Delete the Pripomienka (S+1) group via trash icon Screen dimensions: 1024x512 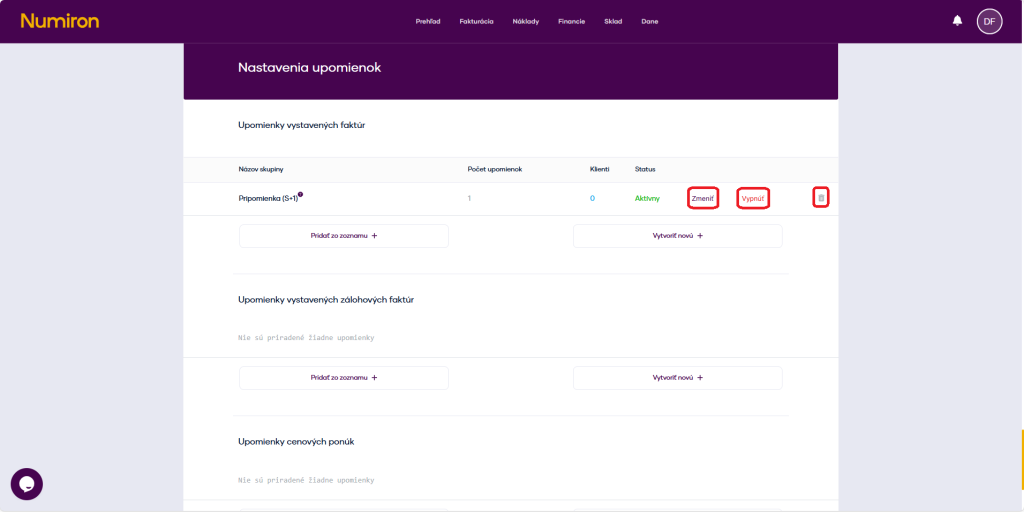[x=821, y=198]
